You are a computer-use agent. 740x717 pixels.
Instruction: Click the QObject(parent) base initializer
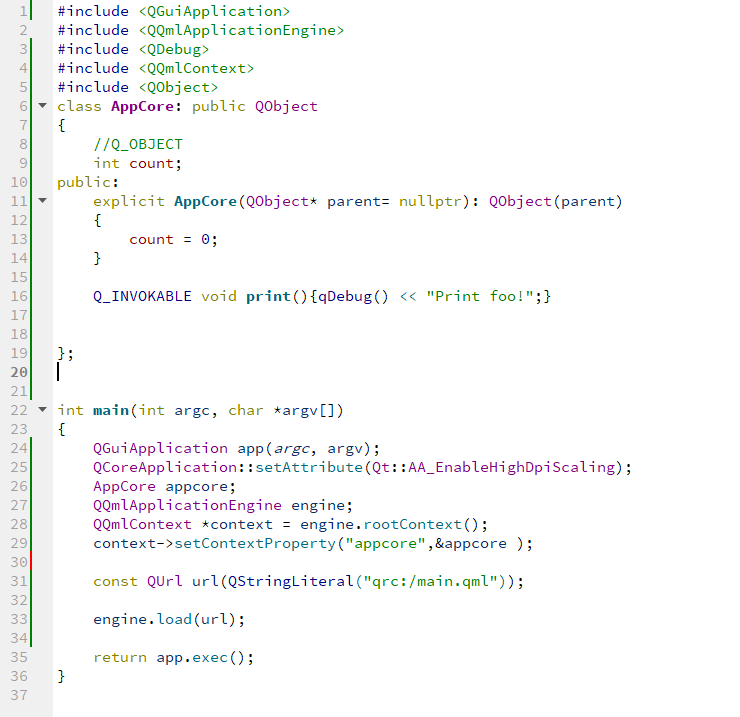click(555, 202)
